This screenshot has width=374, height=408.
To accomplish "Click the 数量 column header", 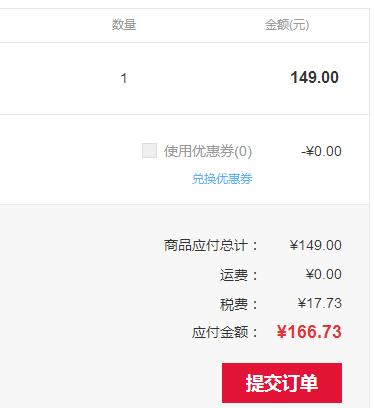I will point(124,25).
